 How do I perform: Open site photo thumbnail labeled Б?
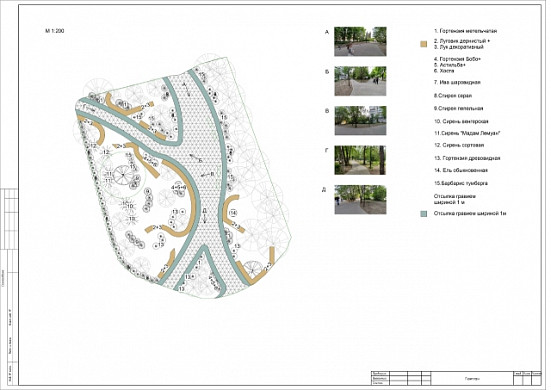tap(360, 81)
